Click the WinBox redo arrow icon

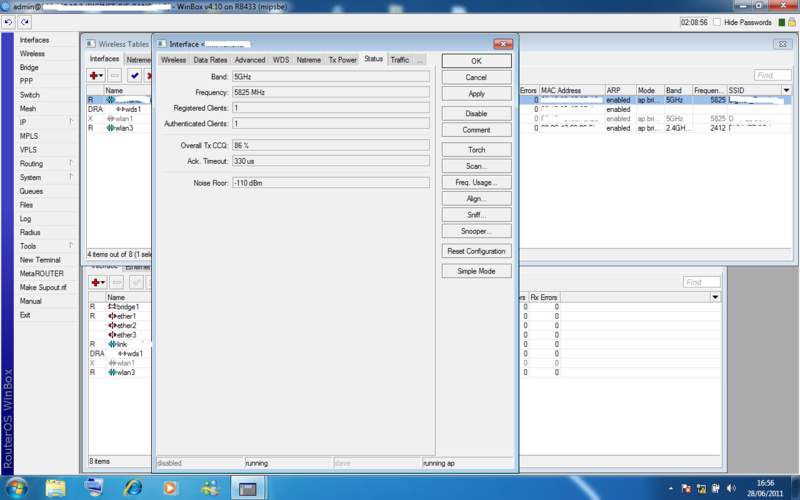[x=24, y=22]
